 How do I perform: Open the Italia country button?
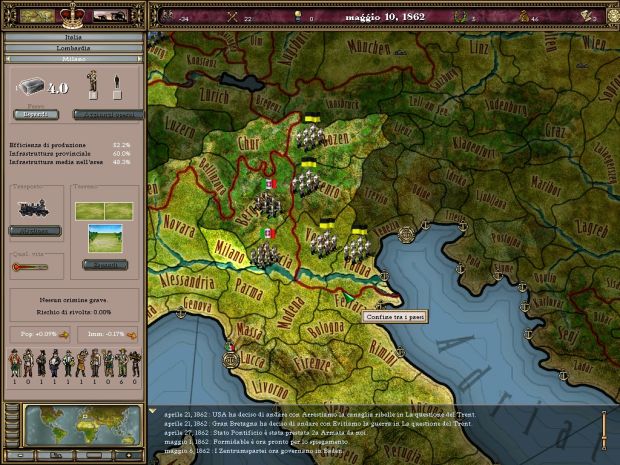[x=74, y=37]
